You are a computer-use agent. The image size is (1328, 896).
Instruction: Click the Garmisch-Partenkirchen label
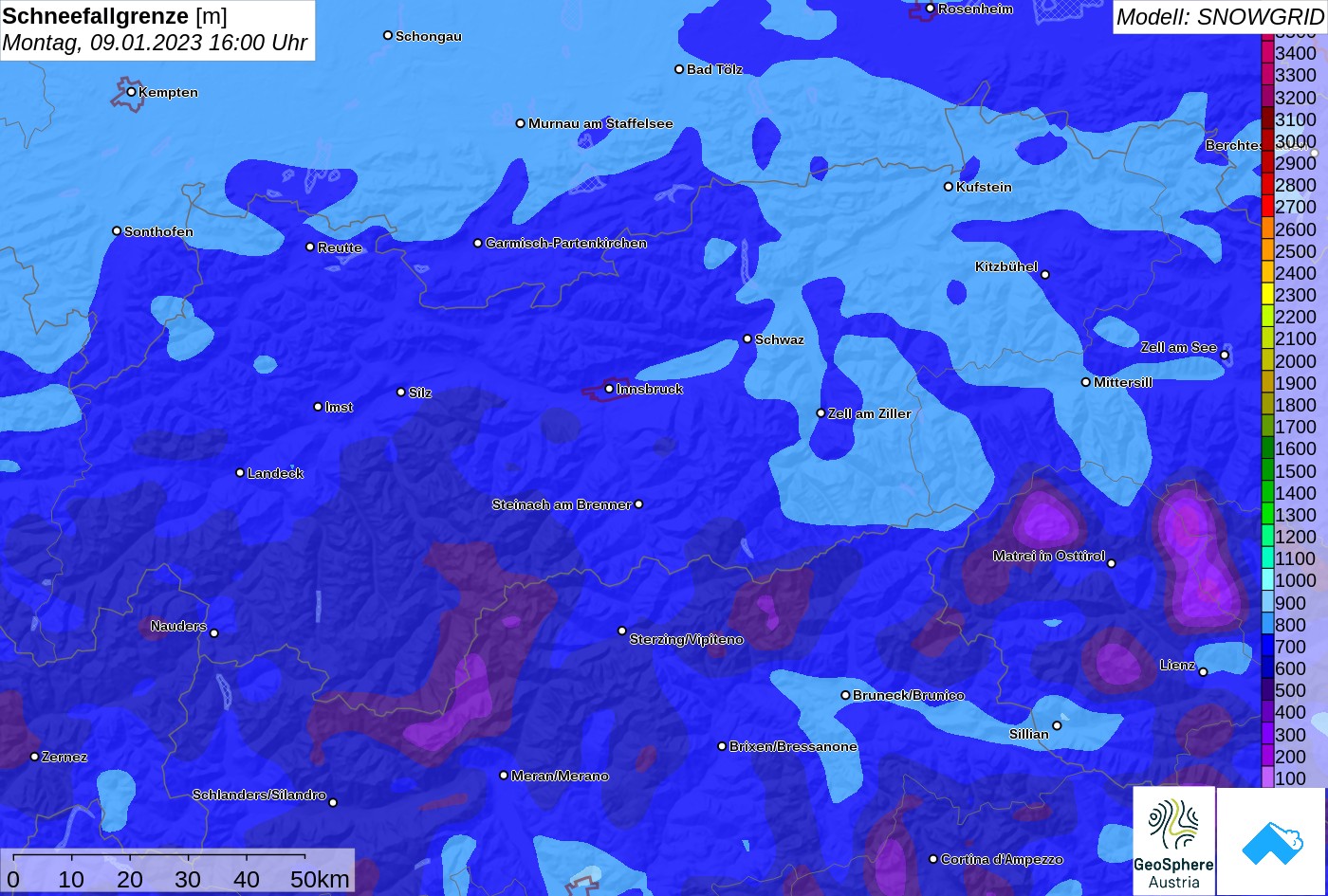point(566,244)
